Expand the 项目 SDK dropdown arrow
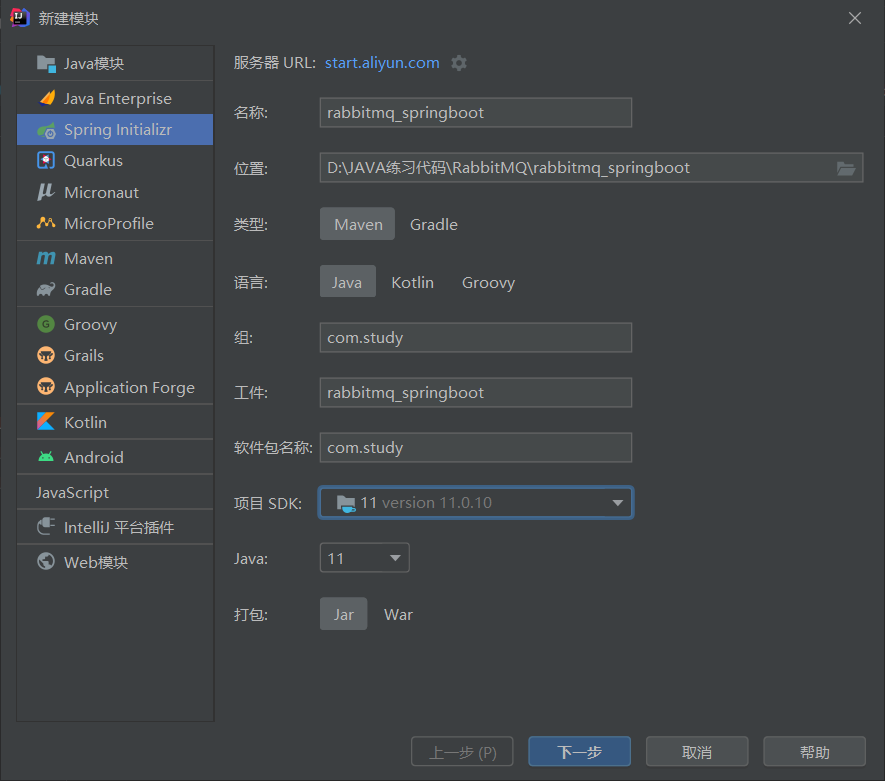The image size is (885, 781). click(617, 503)
